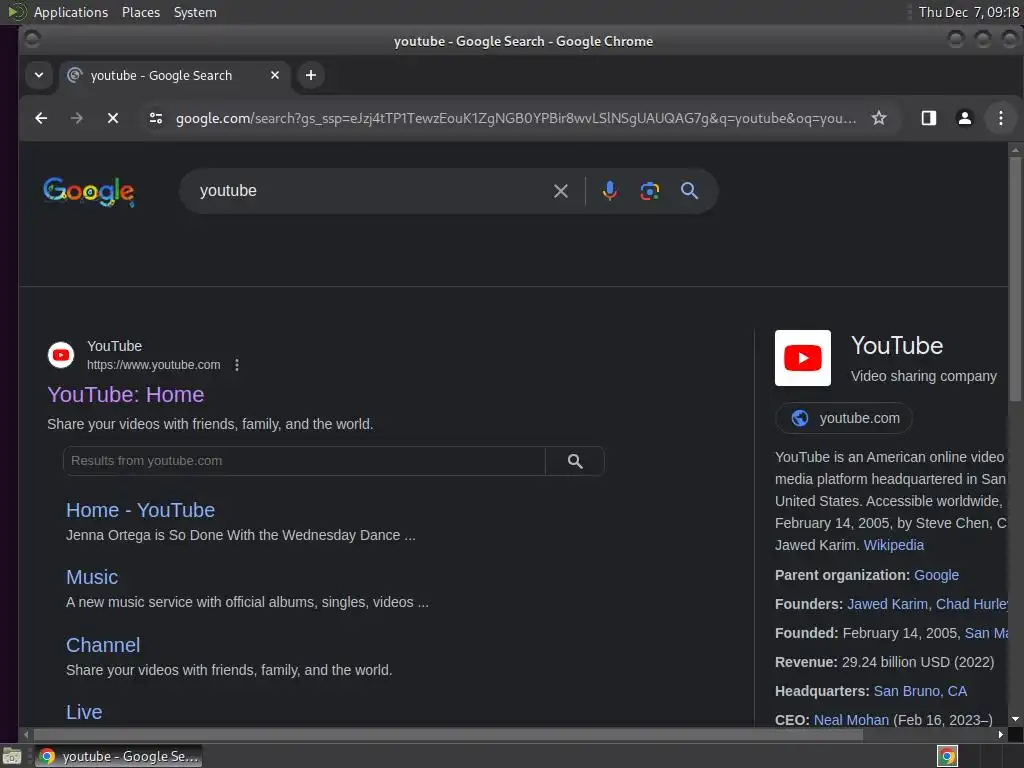Click the Chrome back arrow button
This screenshot has width=1024, height=768.
(41, 118)
